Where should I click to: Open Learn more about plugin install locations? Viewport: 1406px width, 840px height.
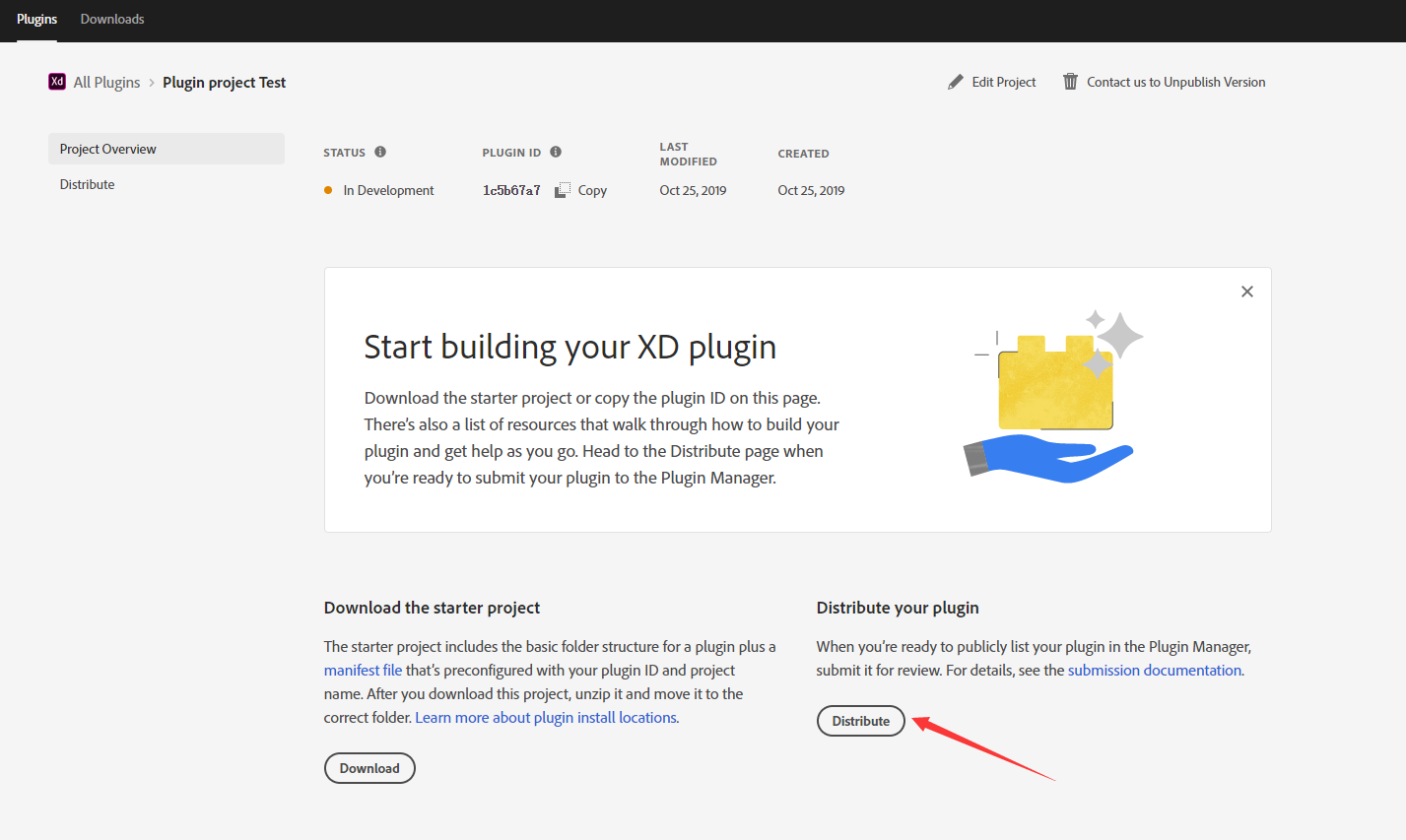coord(546,717)
